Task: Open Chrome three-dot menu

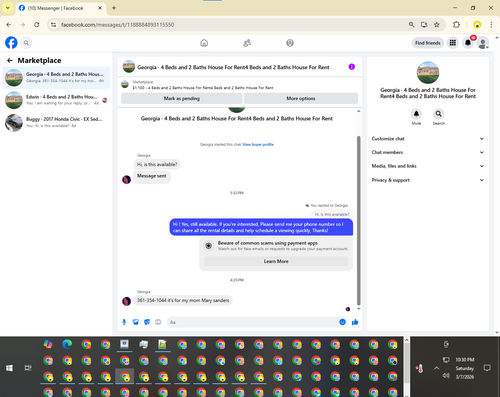Action: (491, 25)
